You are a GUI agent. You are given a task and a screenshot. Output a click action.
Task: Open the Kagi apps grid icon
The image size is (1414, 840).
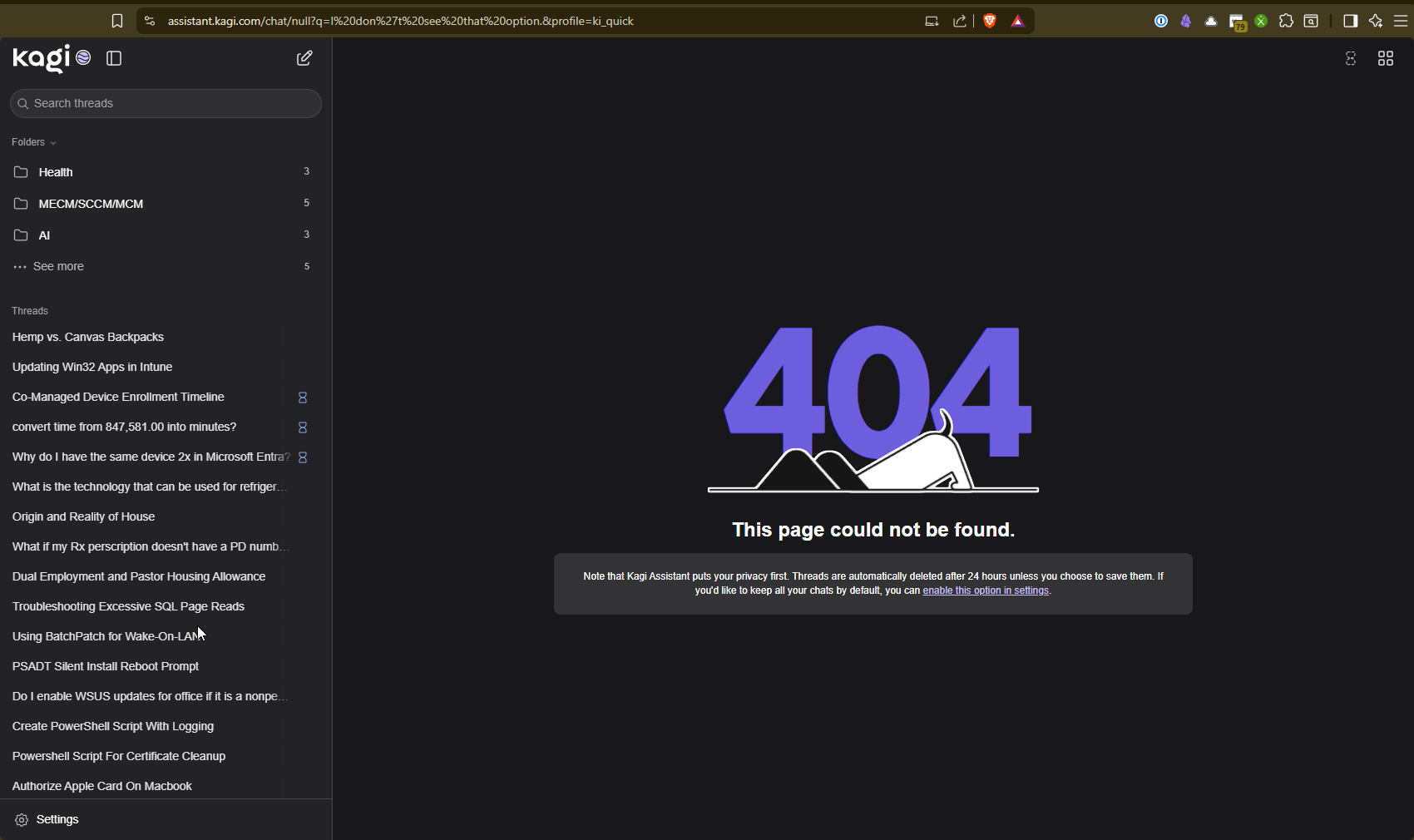pyautogui.click(x=1386, y=58)
